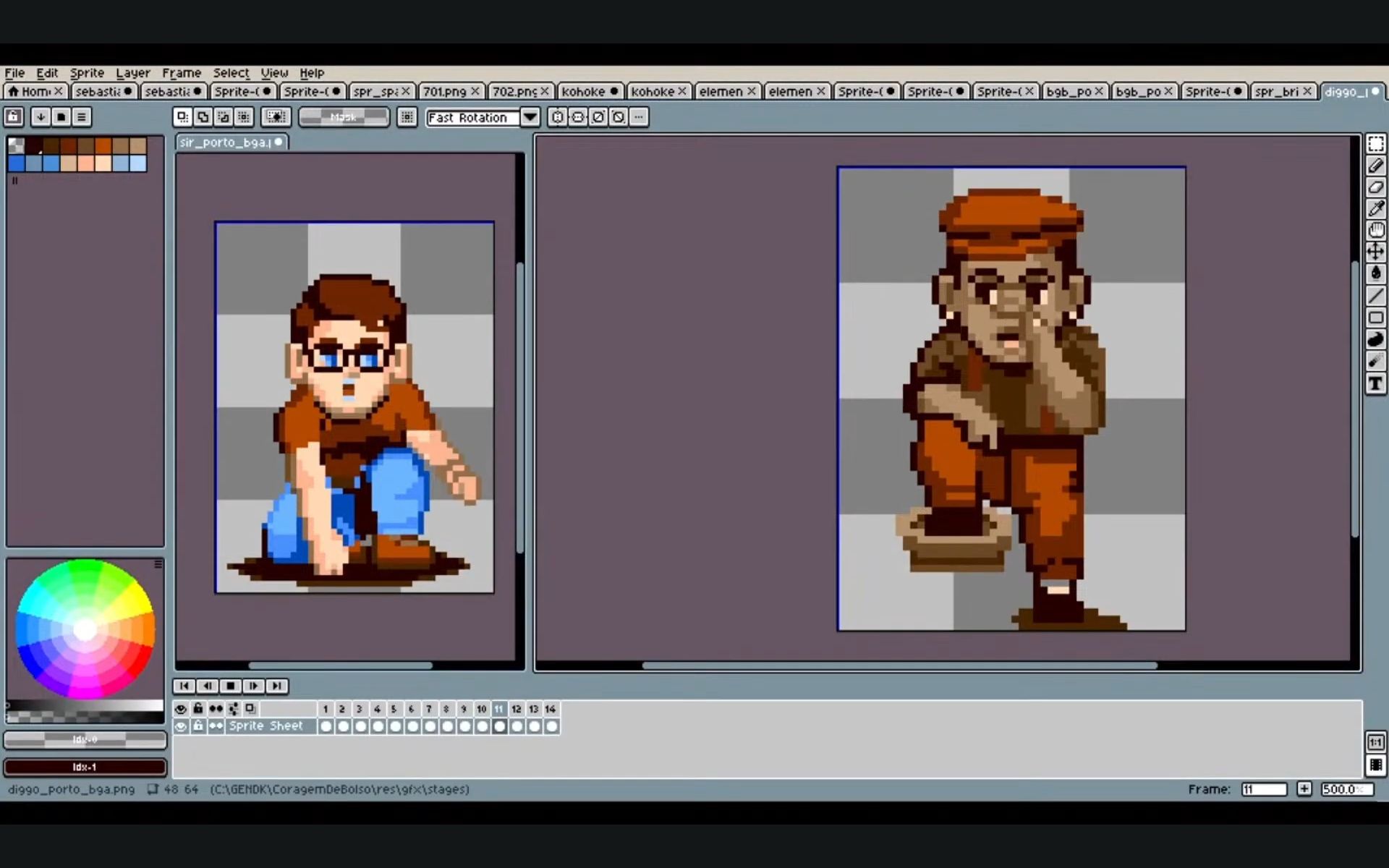Viewport: 1389px width, 868px height.
Task: Click the frame plus button
Action: click(x=1304, y=789)
